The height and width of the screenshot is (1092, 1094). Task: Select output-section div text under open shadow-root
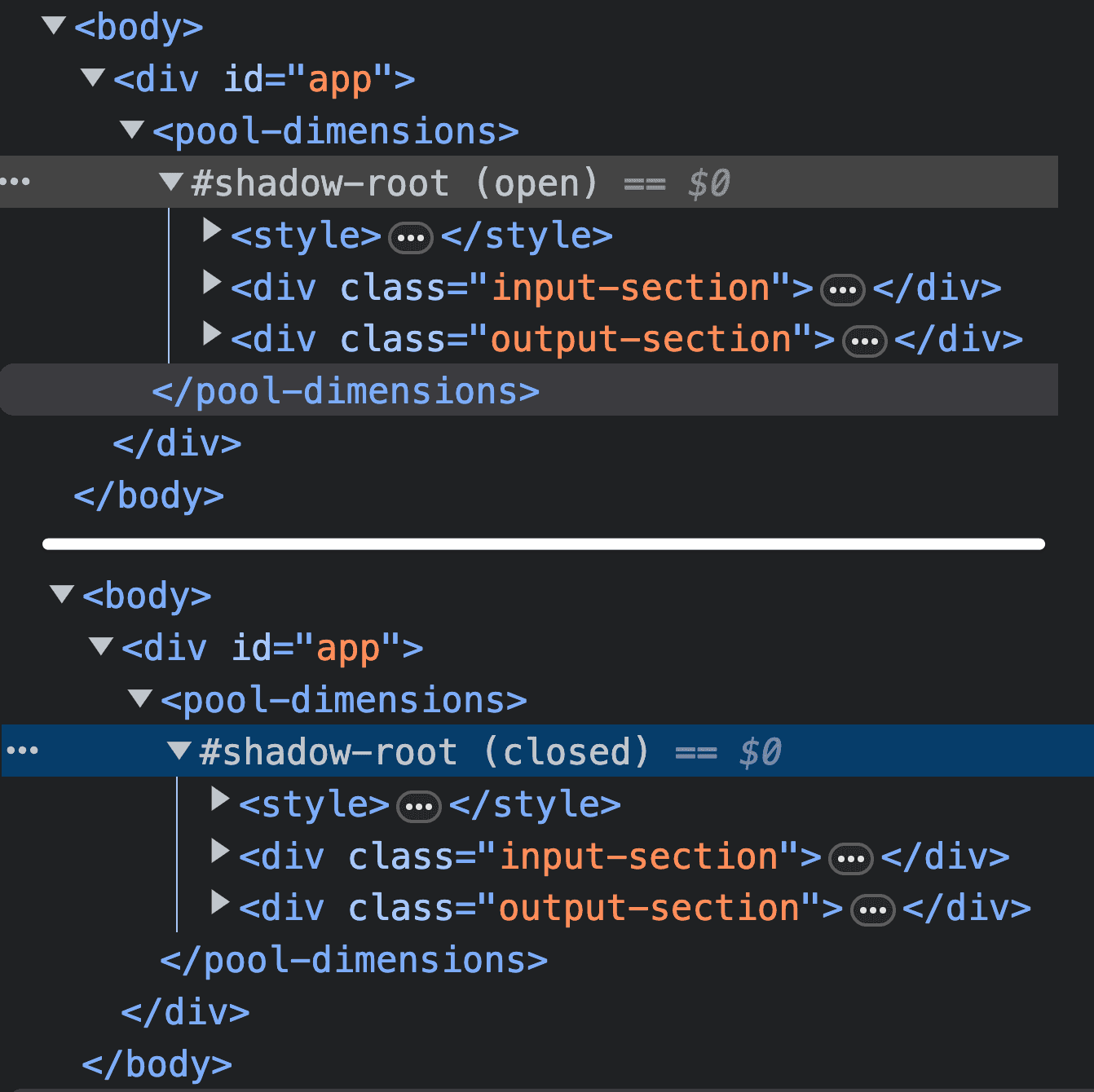coord(532,340)
